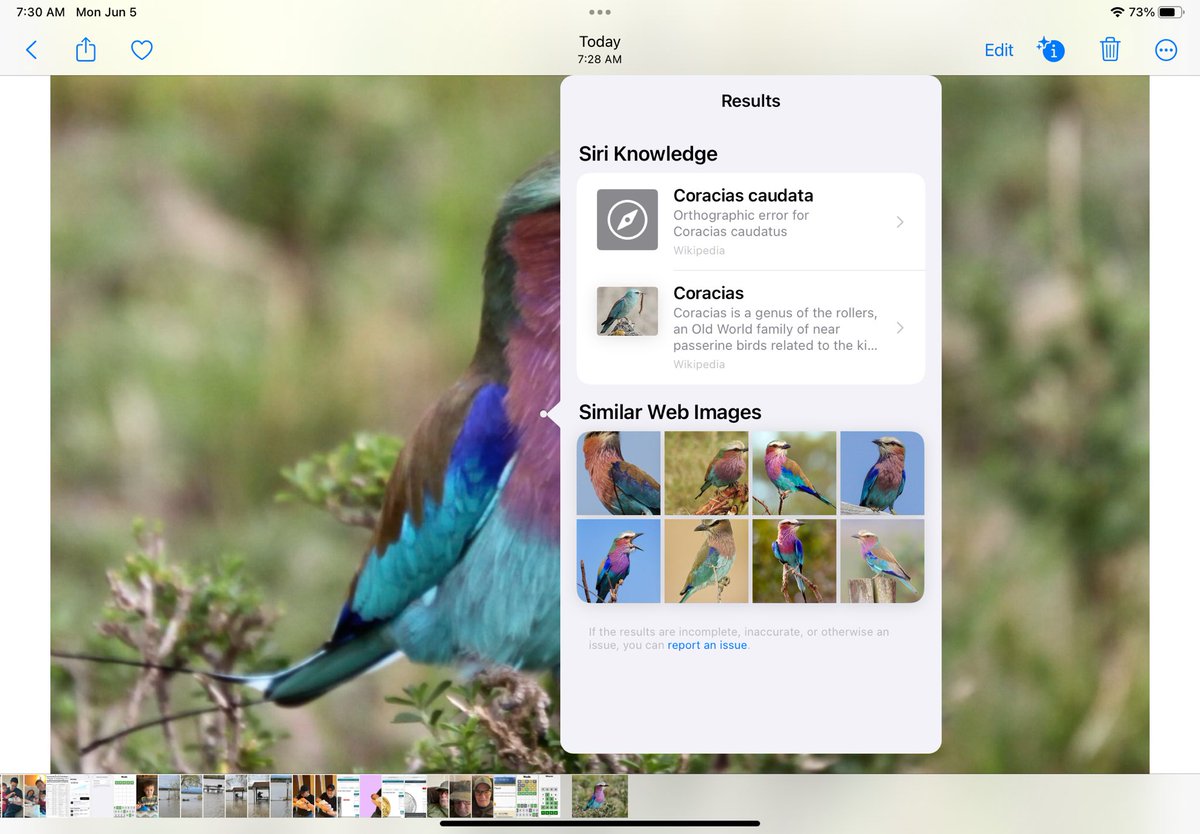Tap the "7:30 AM" status bar clock
Screen dimensions: 1200x834
coord(41,12)
